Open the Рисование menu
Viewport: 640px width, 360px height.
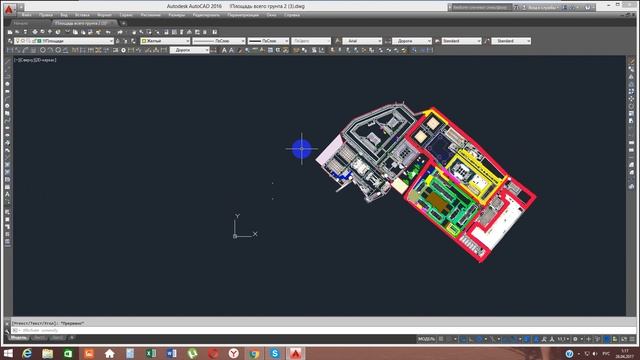click(150, 15)
